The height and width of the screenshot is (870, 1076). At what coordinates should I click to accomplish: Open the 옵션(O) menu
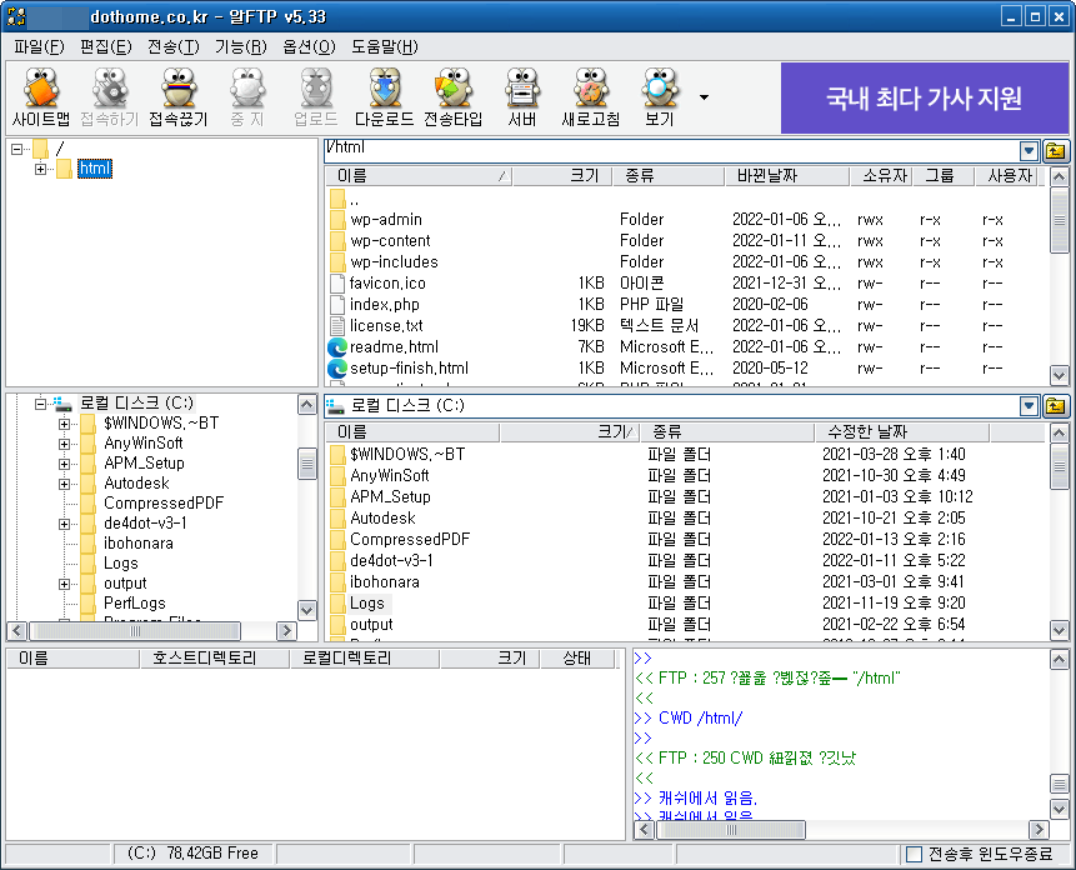pyautogui.click(x=309, y=47)
